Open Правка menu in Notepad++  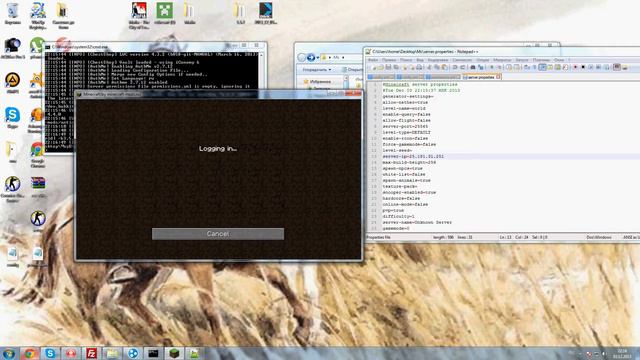(390, 60)
